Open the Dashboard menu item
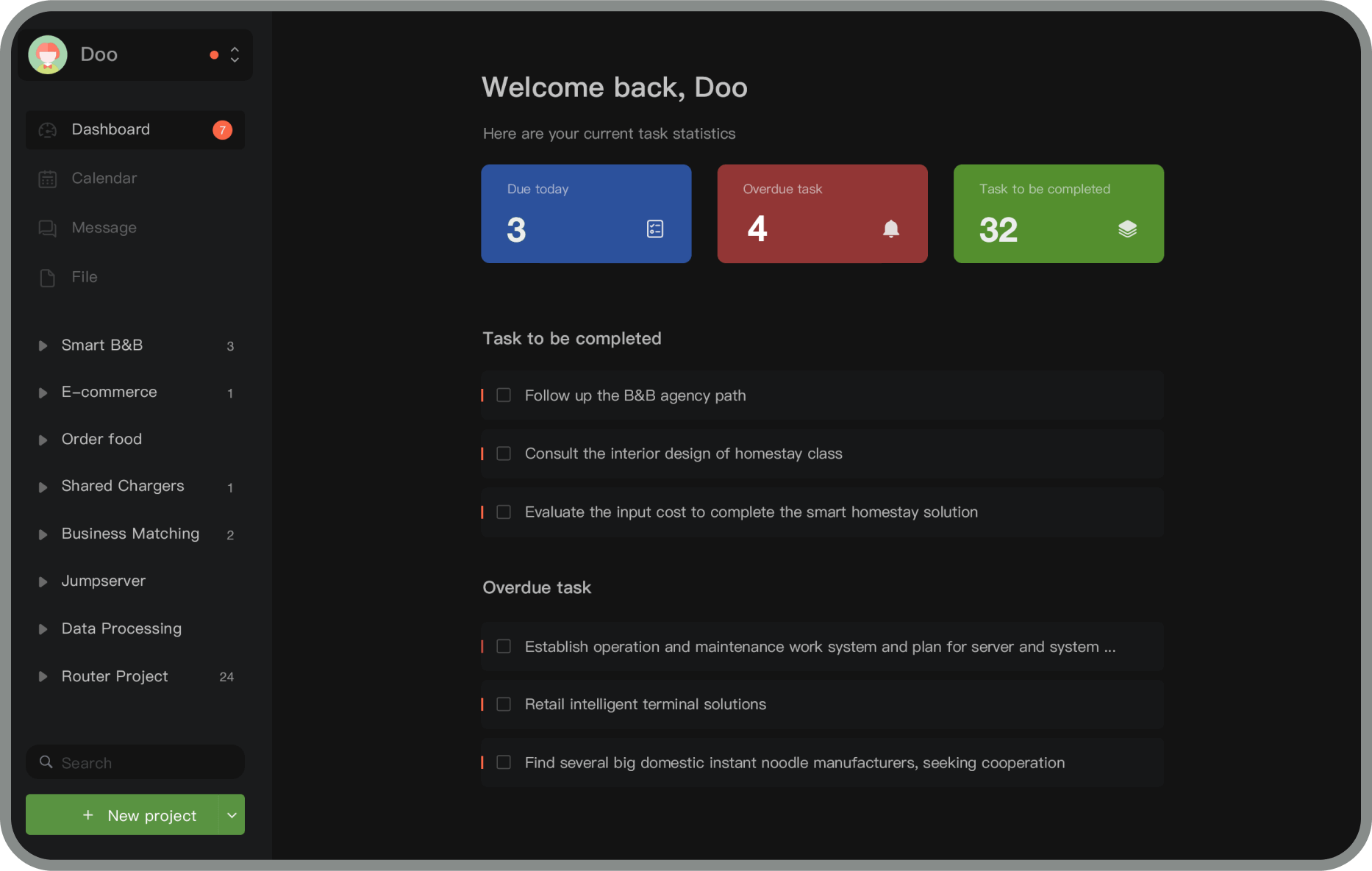The width and height of the screenshot is (1372, 871). (111, 130)
